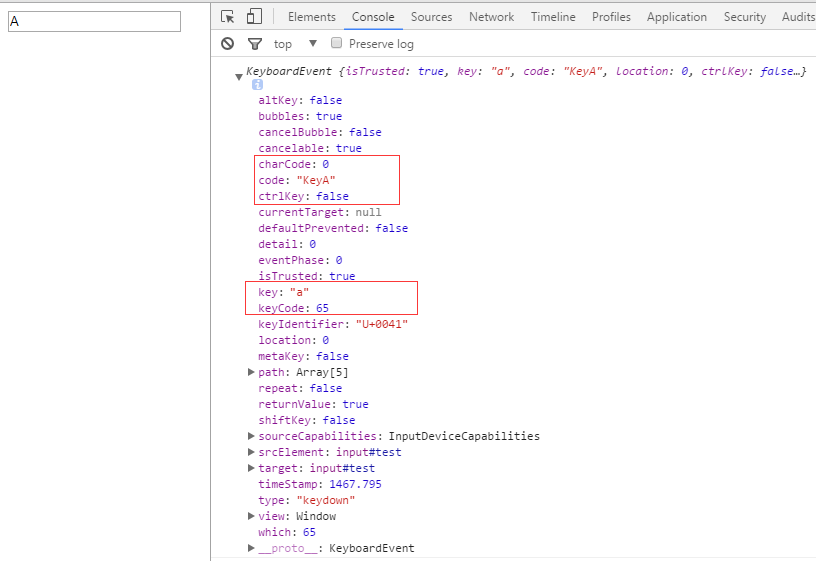
Task: Clear the console with the ban icon
Action: [227, 44]
